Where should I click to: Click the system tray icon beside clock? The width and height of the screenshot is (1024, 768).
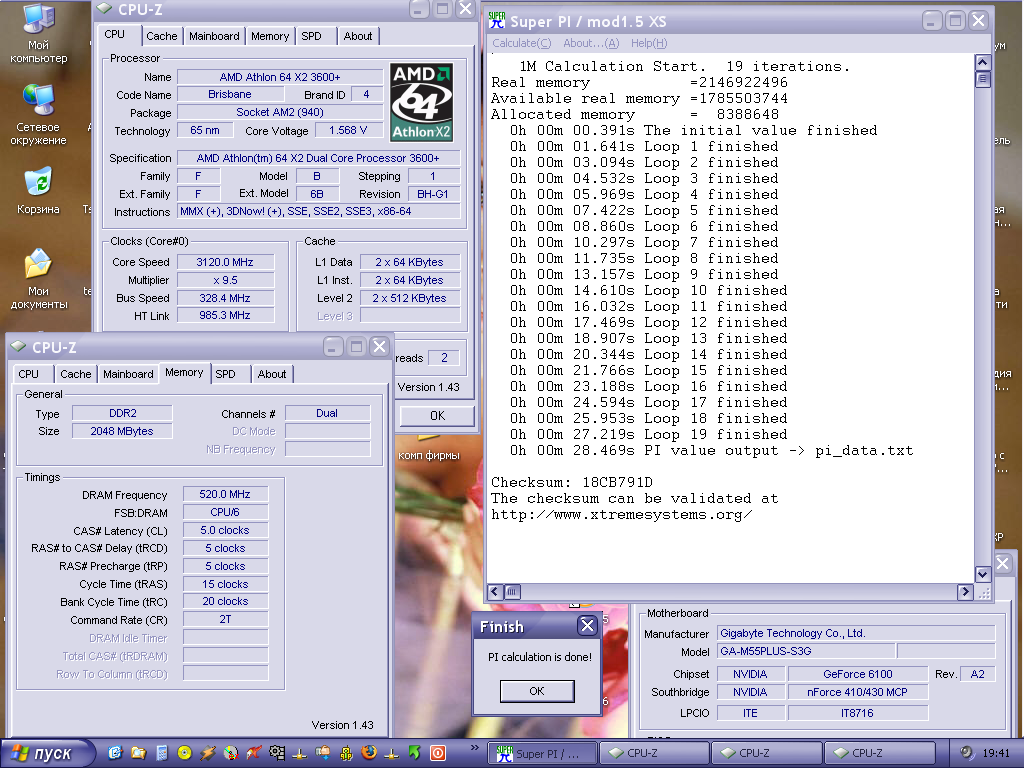(967, 752)
